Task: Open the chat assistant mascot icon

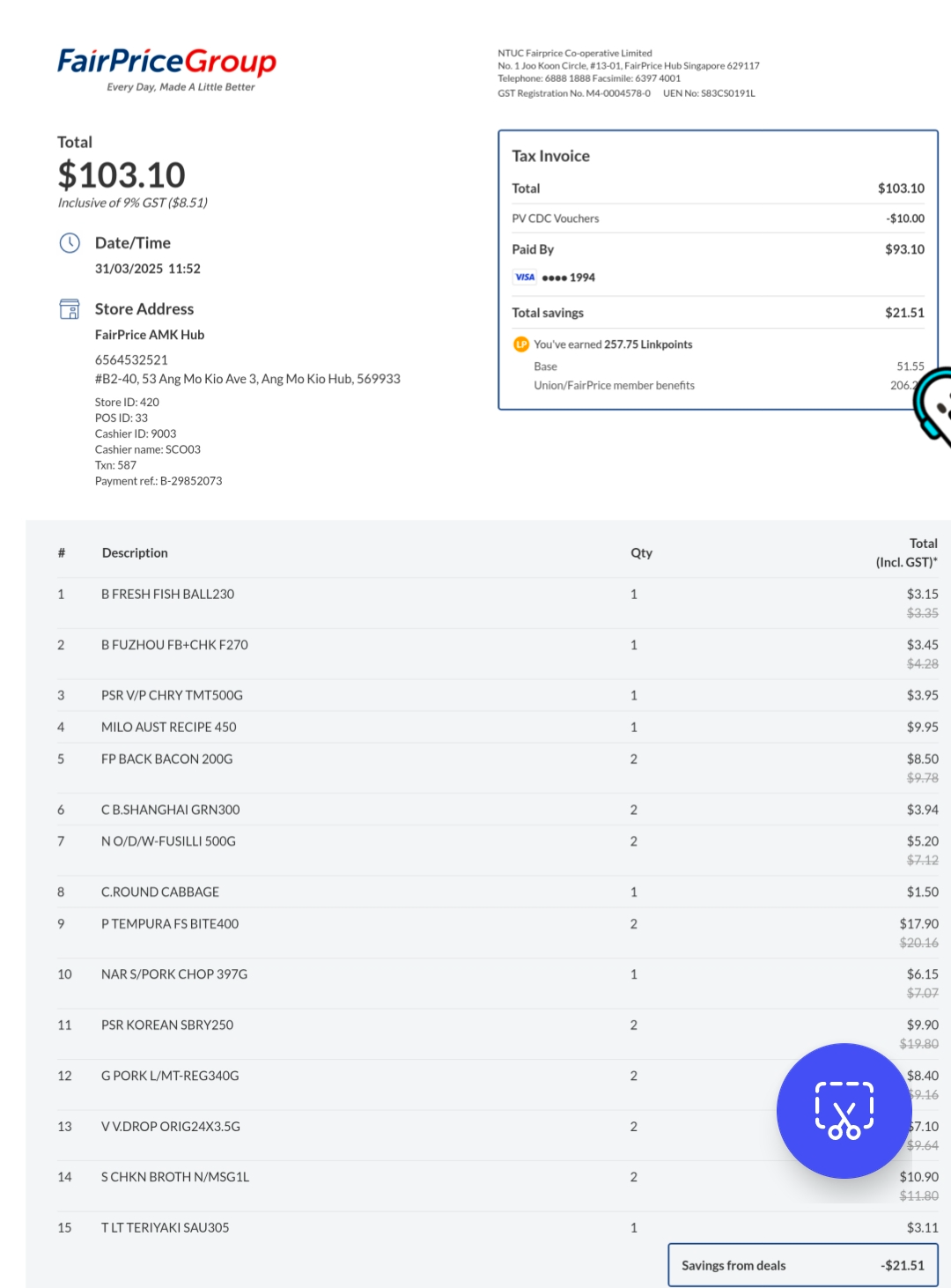Action: pyautogui.click(x=933, y=407)
